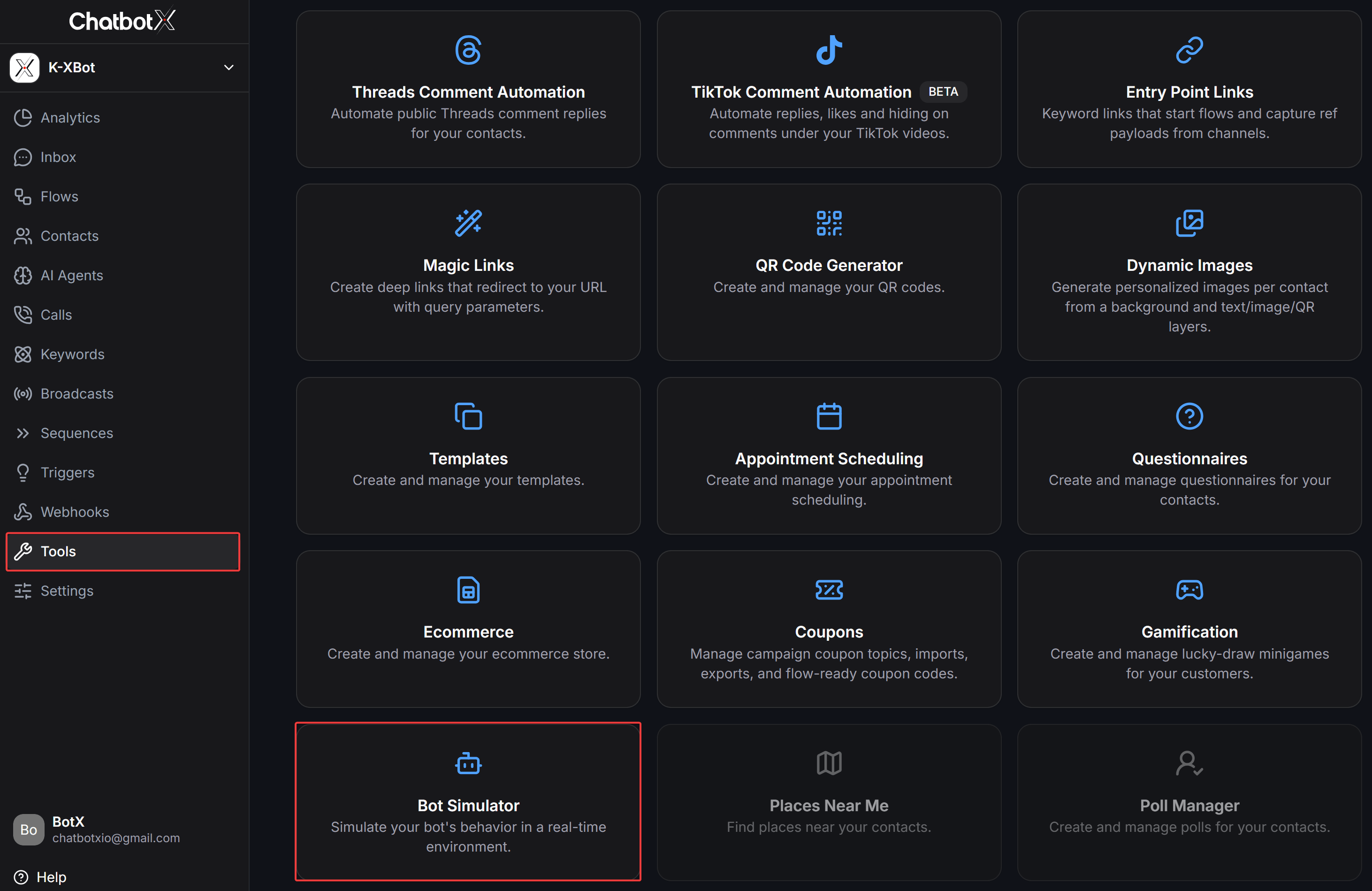Select Keywords menu item
The width and height of the screenshot is (1372, 891).
[x=124, y=354]
